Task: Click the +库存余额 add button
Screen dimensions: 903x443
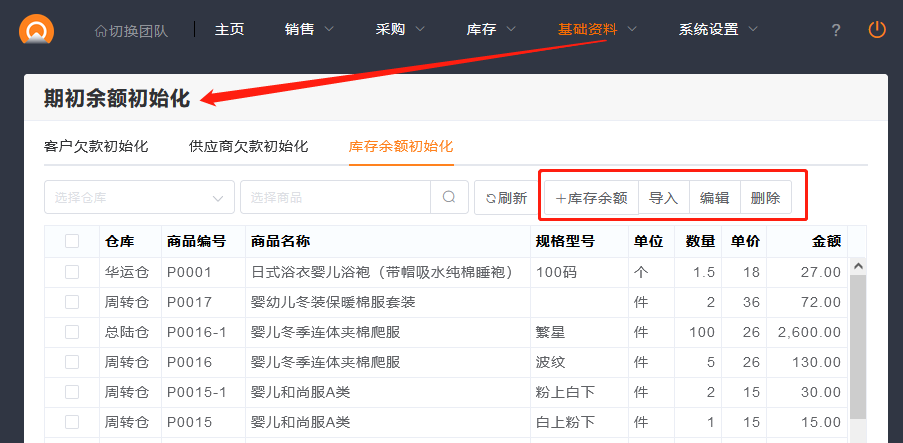Action: click(591, 198)
